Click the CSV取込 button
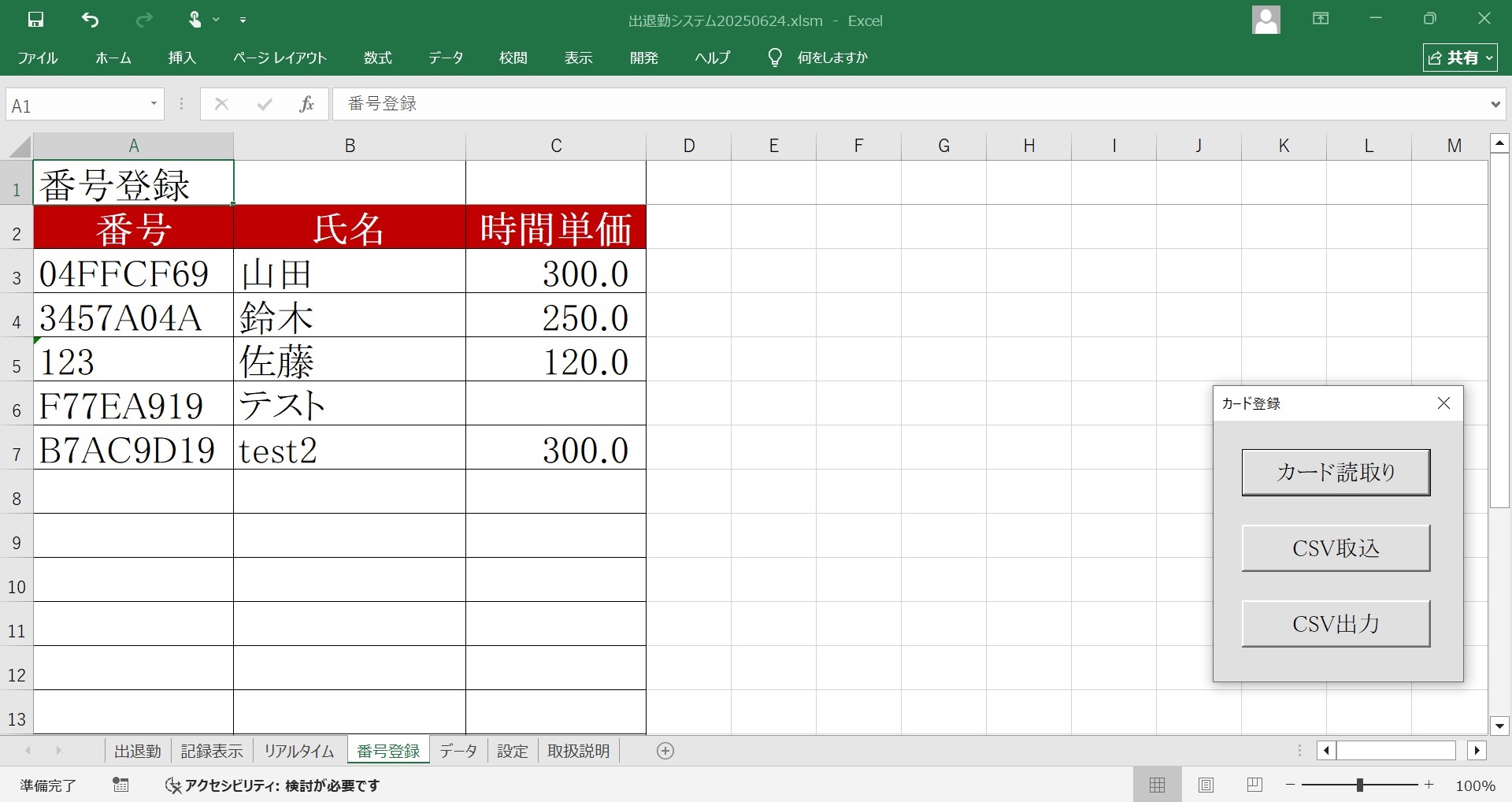The image size is (1512, 802). pos(1336,548)
